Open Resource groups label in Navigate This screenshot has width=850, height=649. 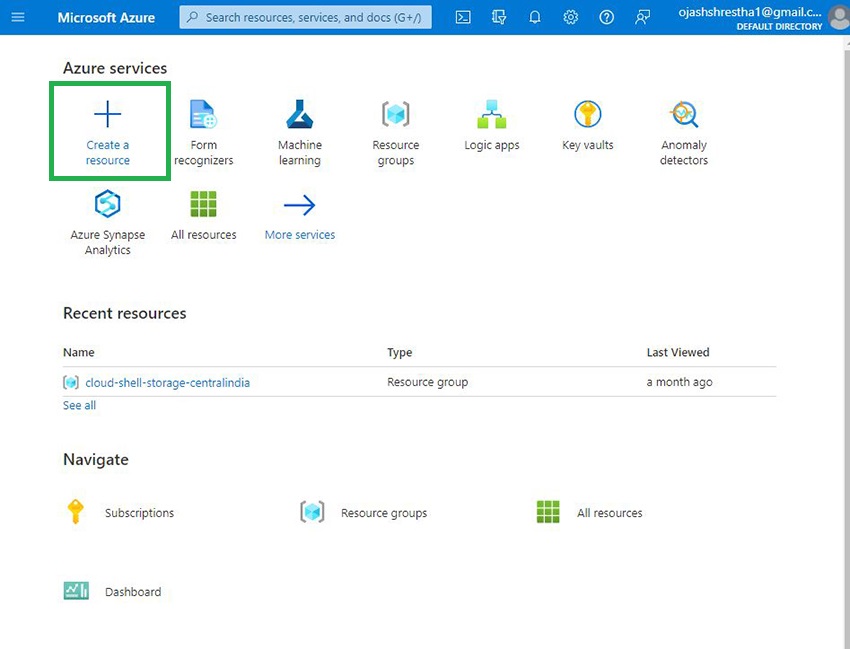pyautogui.click(x=384, y=513)
